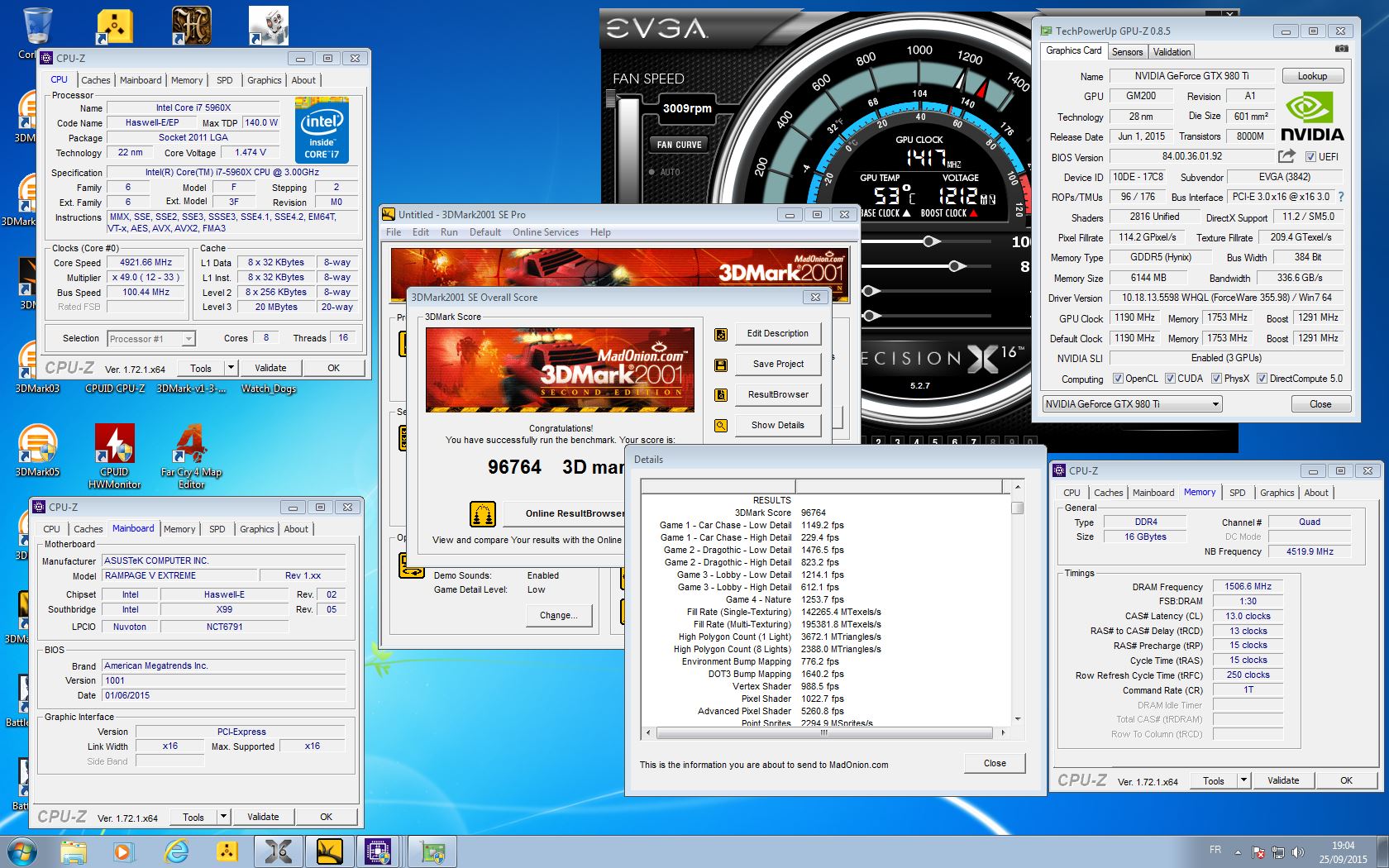
Task: Open Windows Explorer from the taskbar
Action: coord(73,851)
